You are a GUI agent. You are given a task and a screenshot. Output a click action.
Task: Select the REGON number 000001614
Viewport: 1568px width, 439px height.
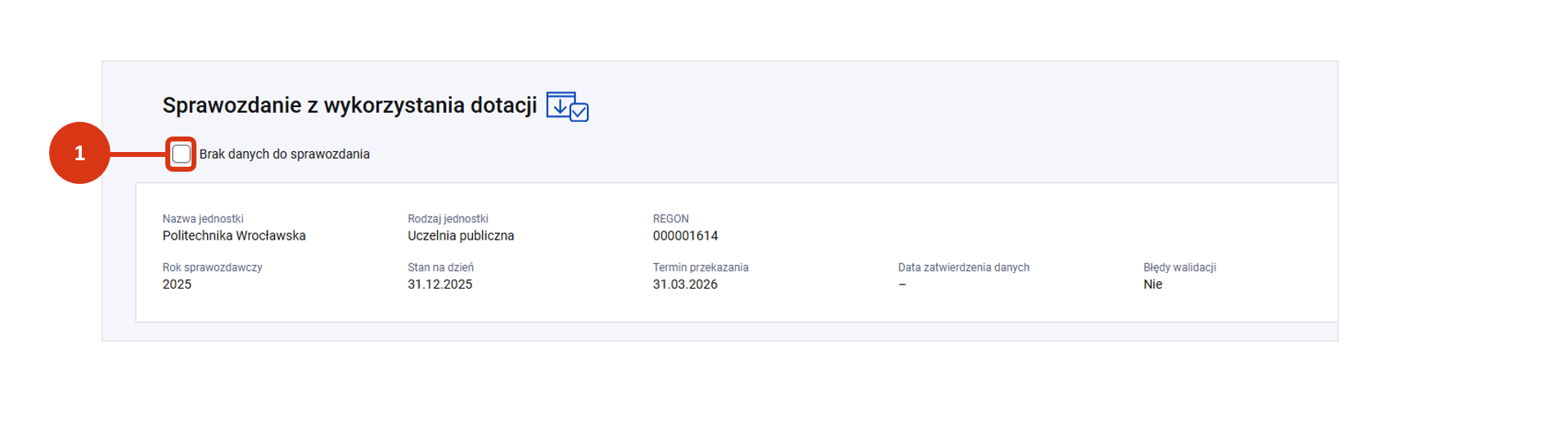[685, 235]
